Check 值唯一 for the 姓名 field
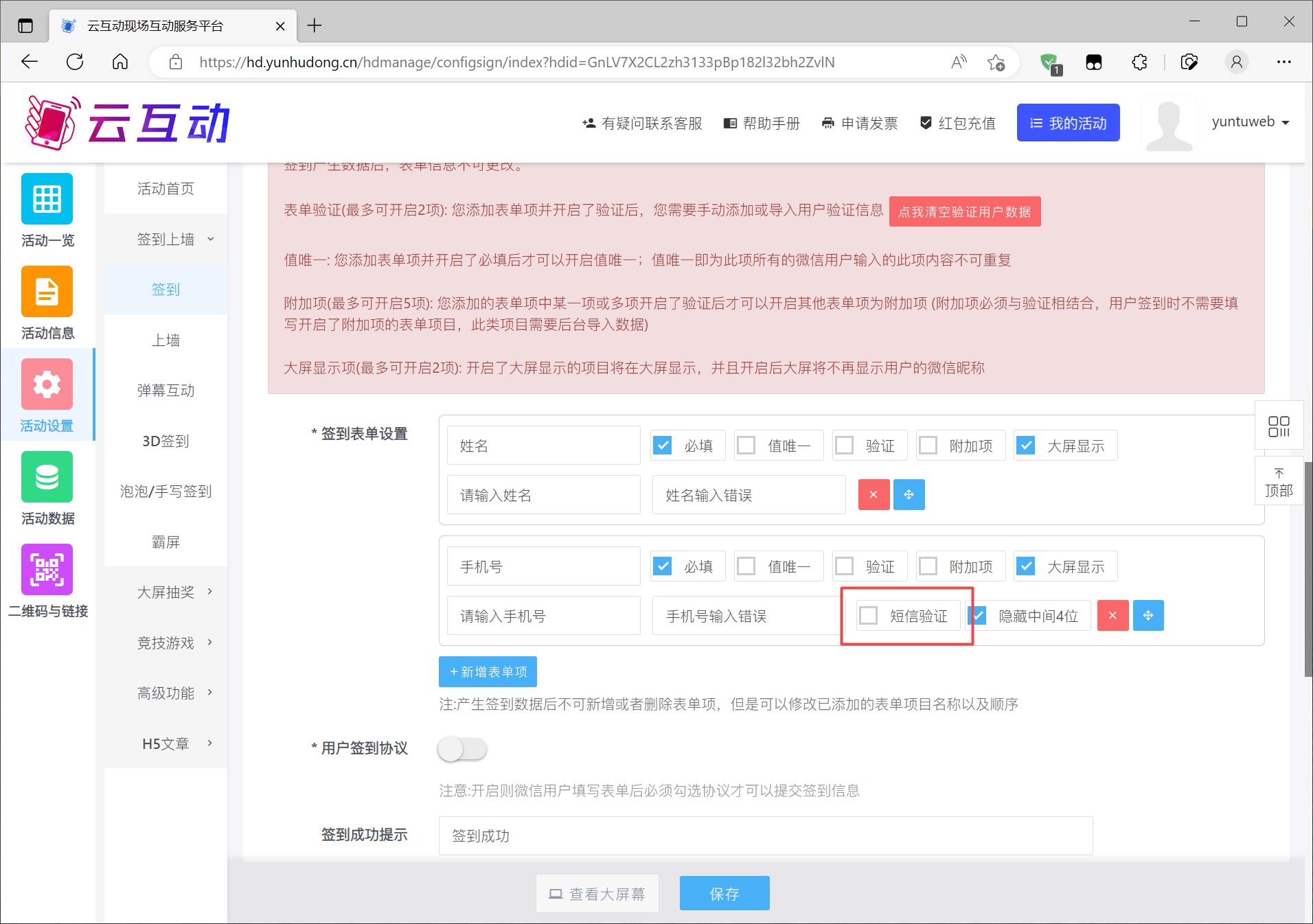This screenshot has height=924, width=1313. point(746,446)
